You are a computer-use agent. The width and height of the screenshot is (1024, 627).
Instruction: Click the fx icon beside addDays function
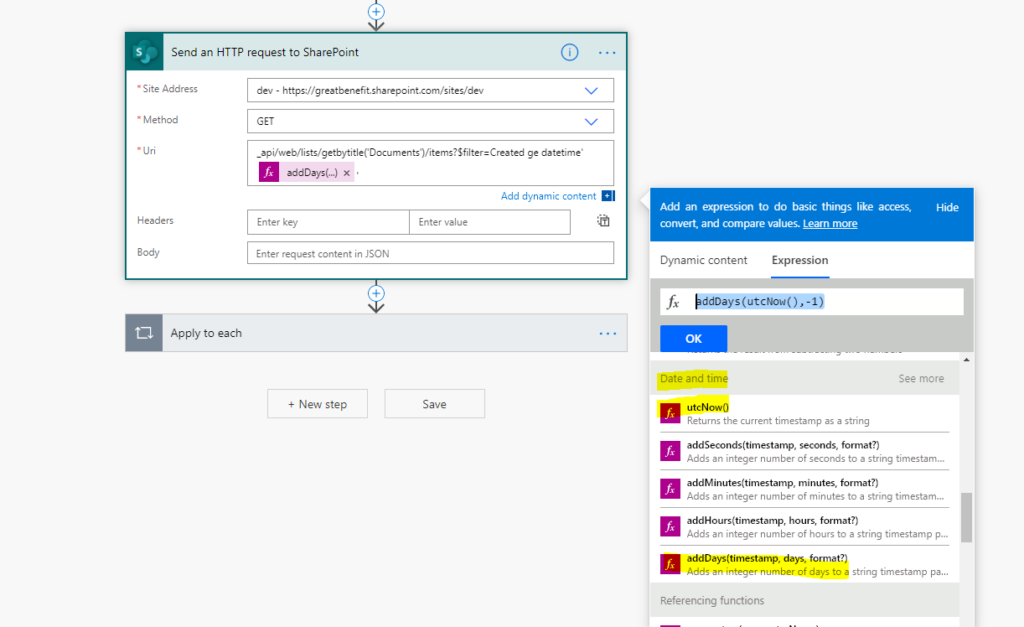point(670,564)
